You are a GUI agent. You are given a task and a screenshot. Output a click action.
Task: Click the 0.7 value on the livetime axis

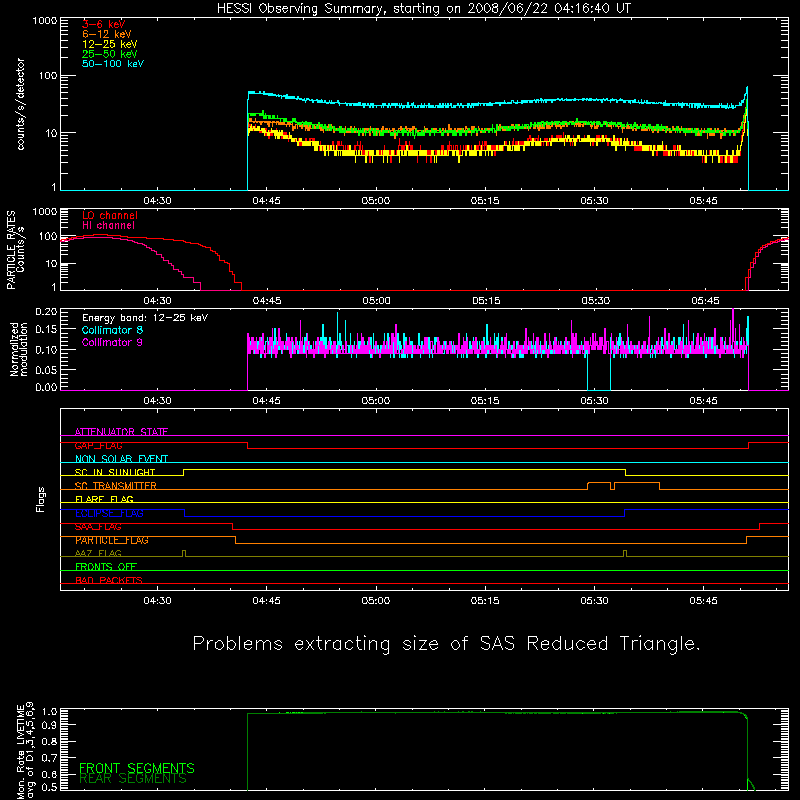[x=49, y=758]
